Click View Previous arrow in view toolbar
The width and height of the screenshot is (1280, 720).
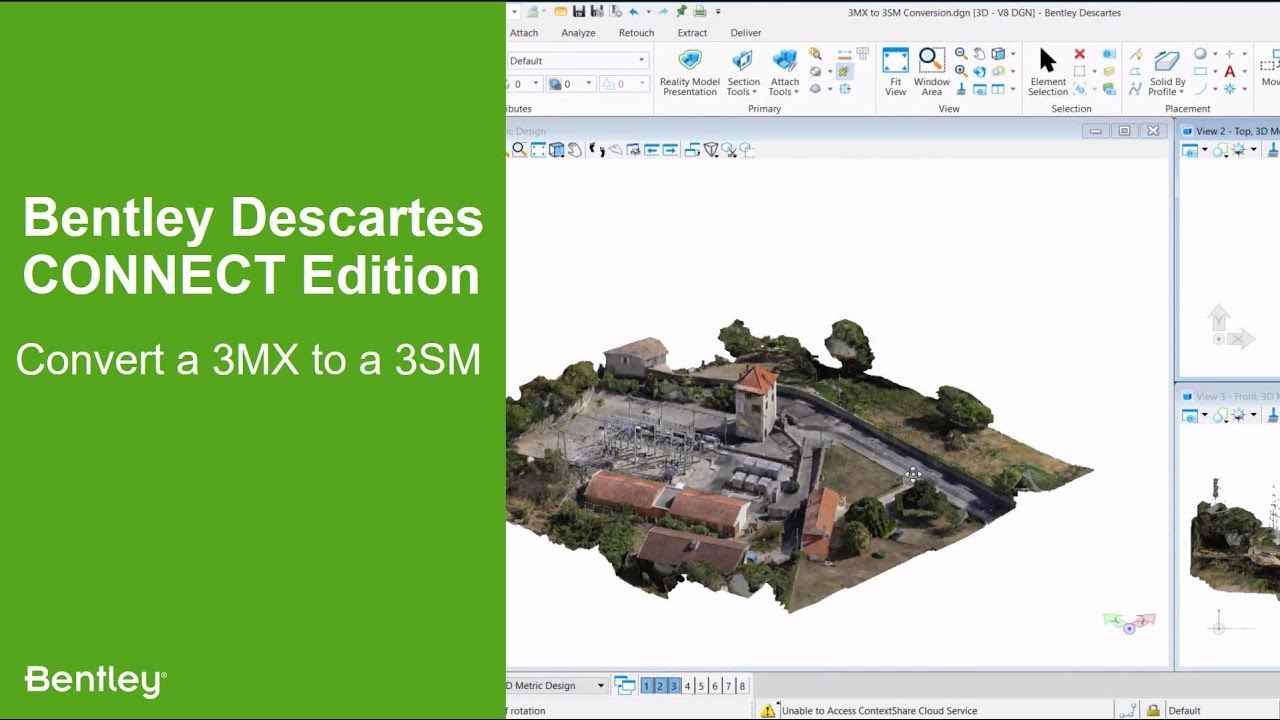point(652,149)
